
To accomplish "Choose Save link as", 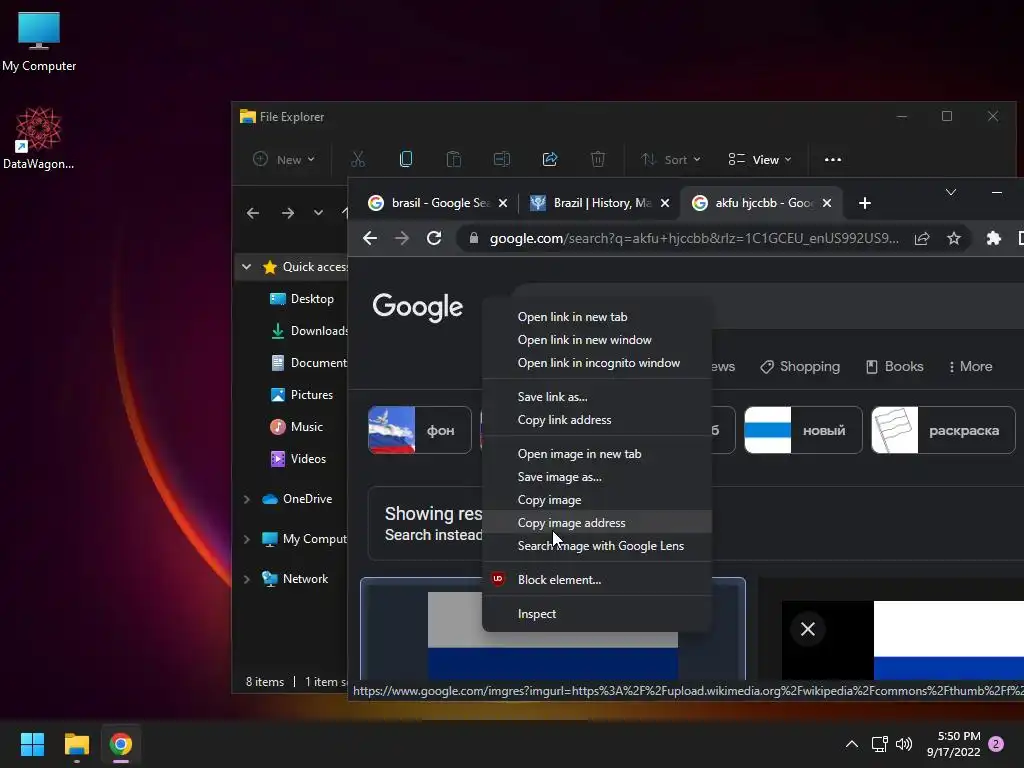I will (597, 396).
